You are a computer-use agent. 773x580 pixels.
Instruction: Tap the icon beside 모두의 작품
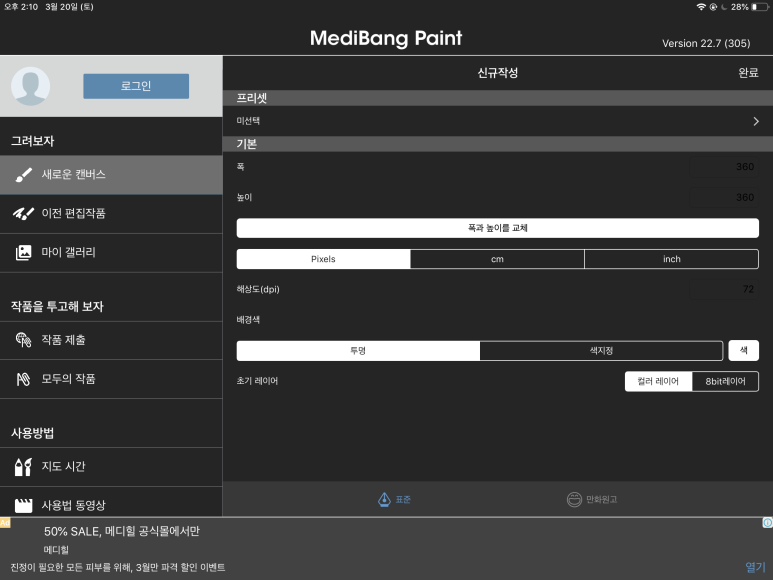tap(23, 379)
